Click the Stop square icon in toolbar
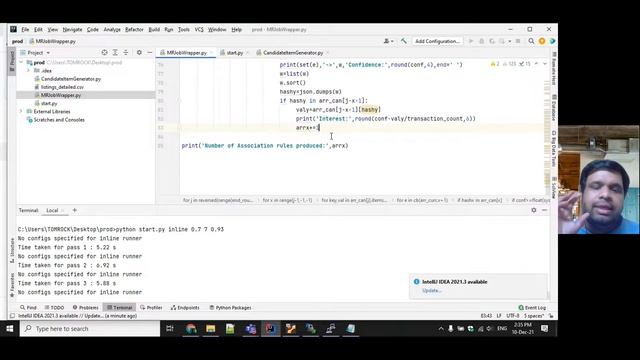 tap(518, 41)
